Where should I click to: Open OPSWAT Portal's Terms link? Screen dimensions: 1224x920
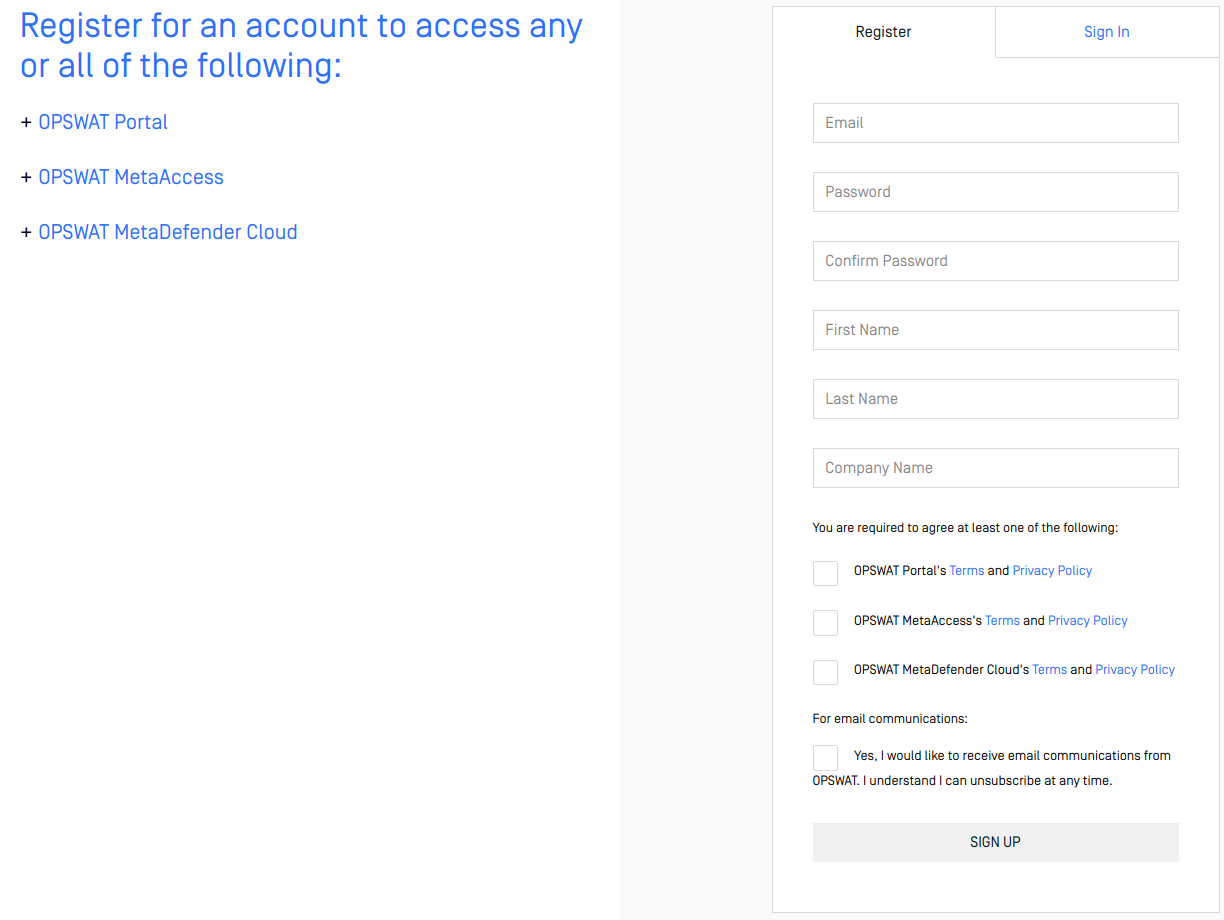coord(967,571)
